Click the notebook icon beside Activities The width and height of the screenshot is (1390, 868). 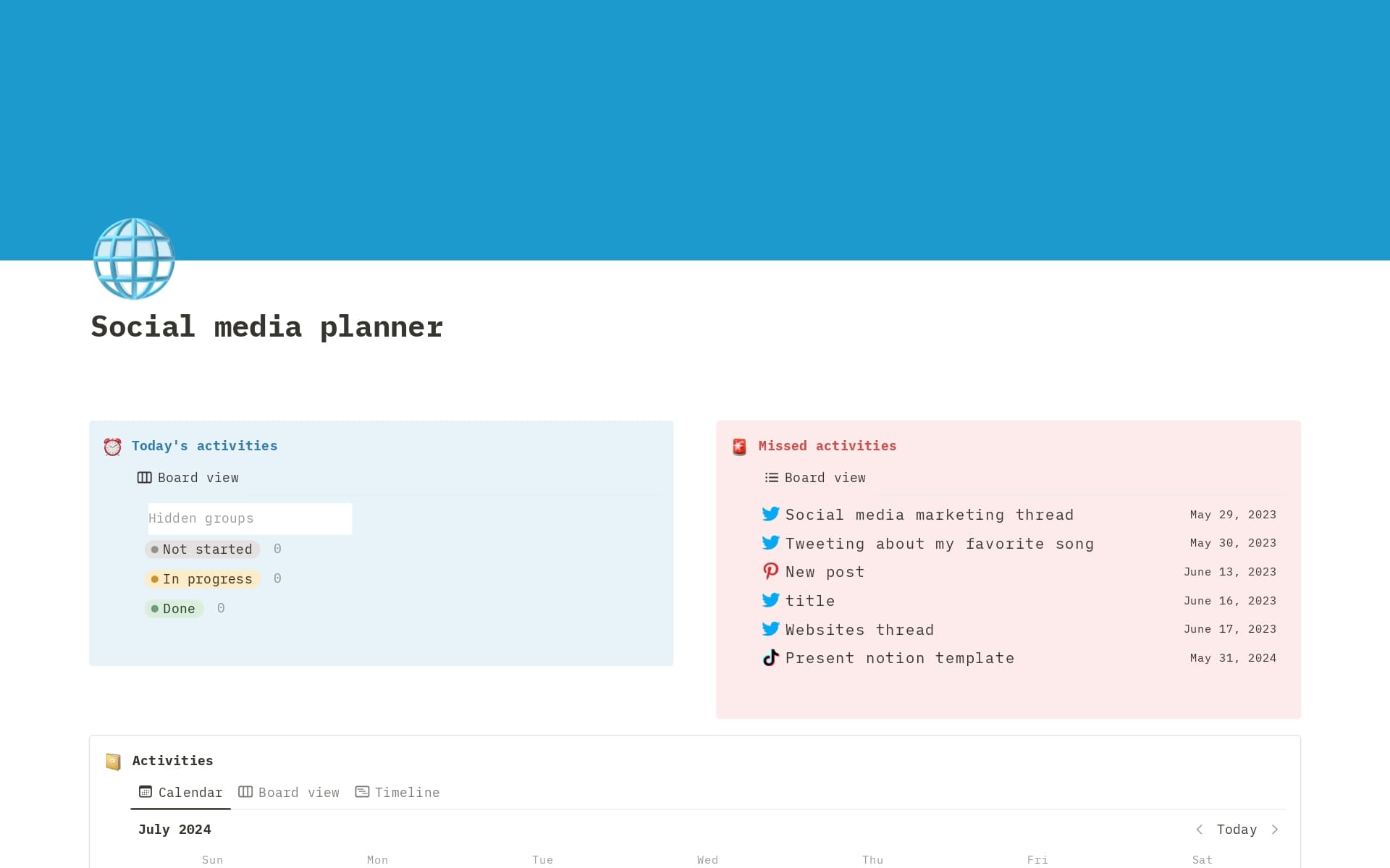(113, 761)
